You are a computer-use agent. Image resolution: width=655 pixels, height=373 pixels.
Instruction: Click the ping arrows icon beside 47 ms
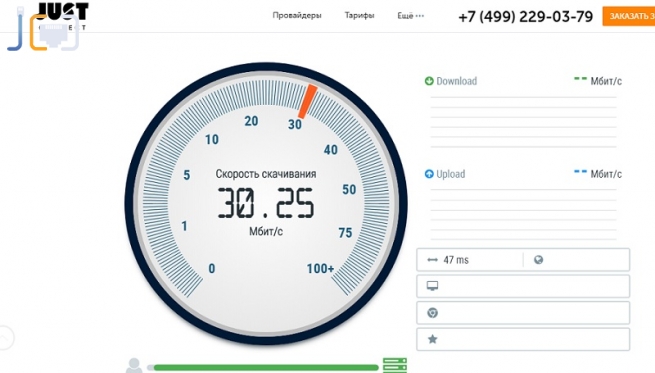(x=432, y=260)
